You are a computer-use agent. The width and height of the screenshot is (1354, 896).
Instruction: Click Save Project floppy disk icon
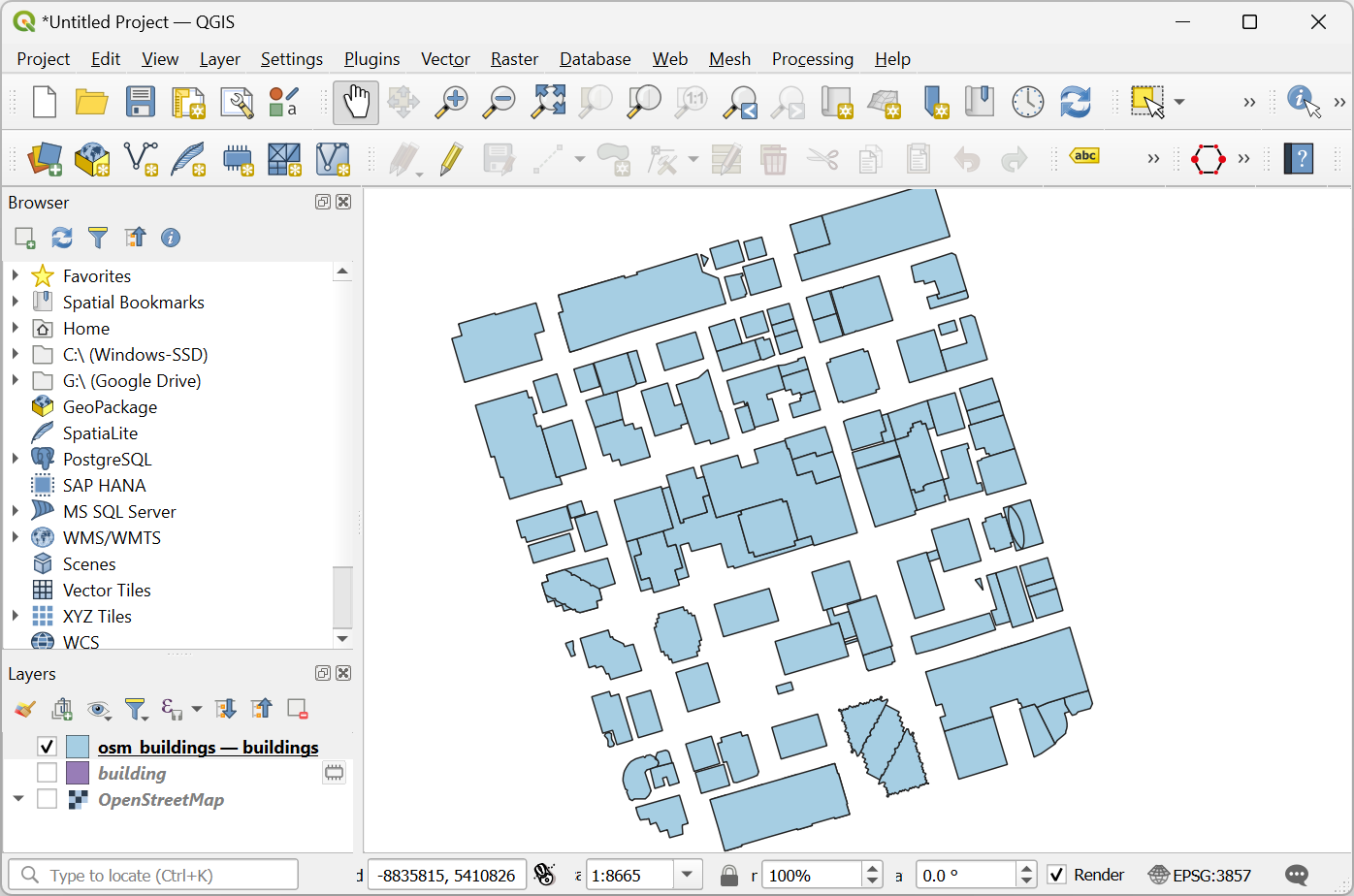[140, 102]
